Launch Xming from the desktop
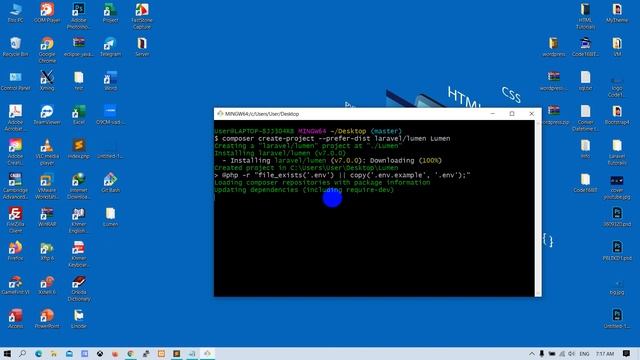This screenshot has height=360, width=640. [x=47, y=80]
